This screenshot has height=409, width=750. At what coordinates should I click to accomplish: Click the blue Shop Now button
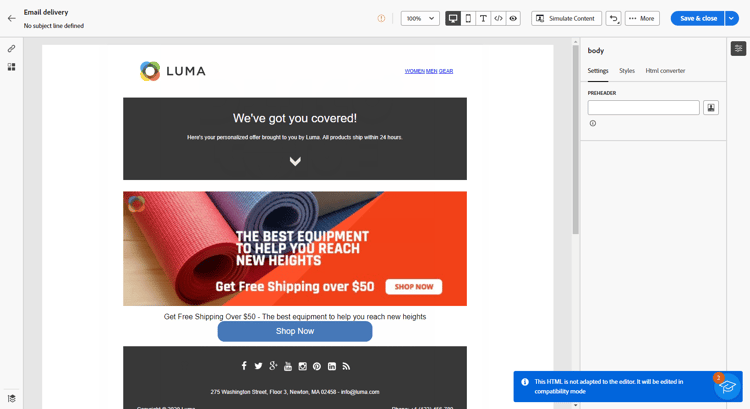(295, 332)
